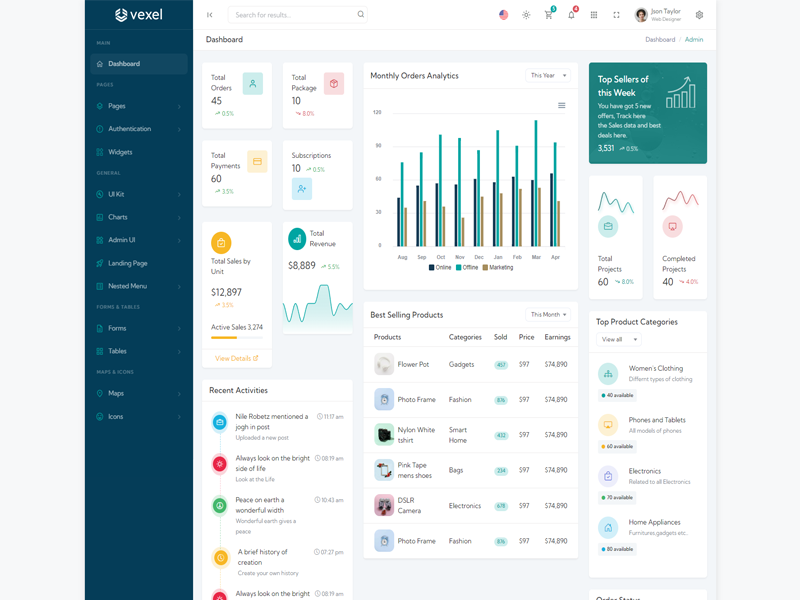Open the apps grid icon
The width and height of the screenshot is (800, 600).
(x=594, y=15)
